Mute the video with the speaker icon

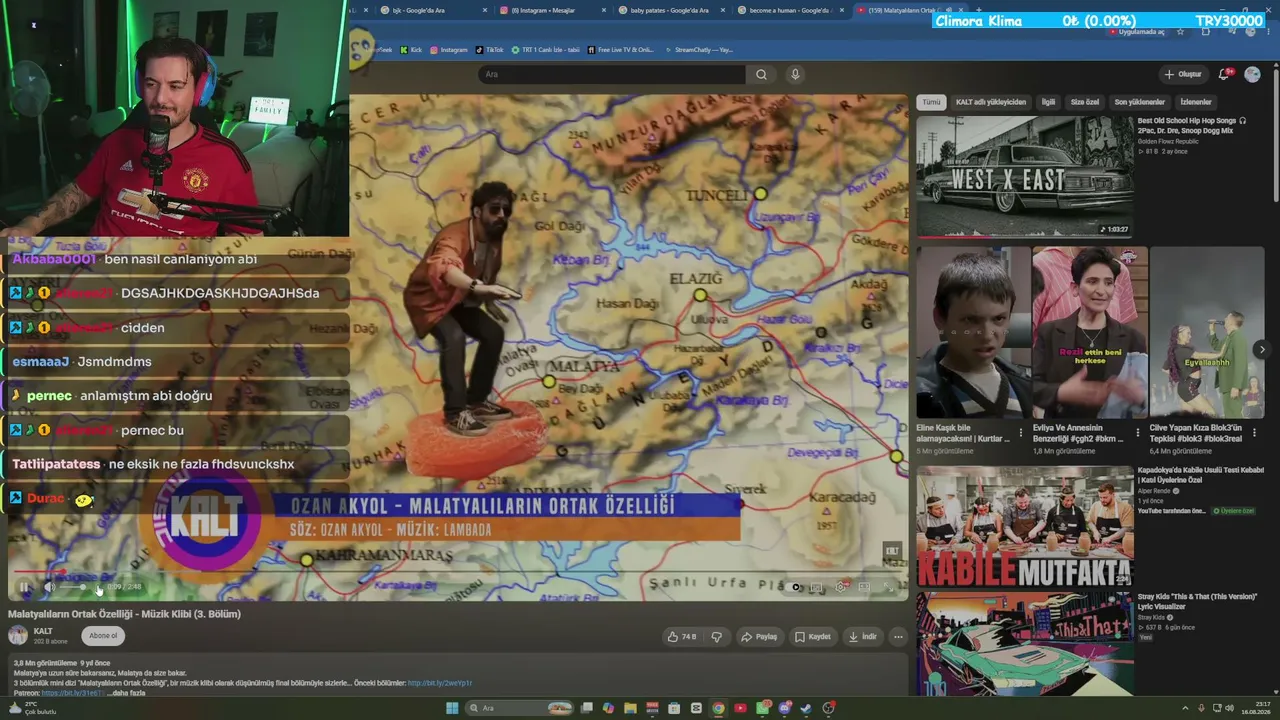pos(48,587)
